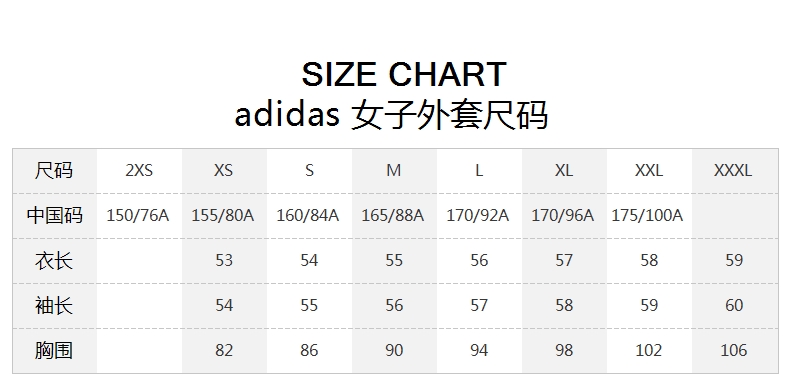Select the 175/100A China size cell
This screenshot has height=385, width=790.
tap(647, 216)
